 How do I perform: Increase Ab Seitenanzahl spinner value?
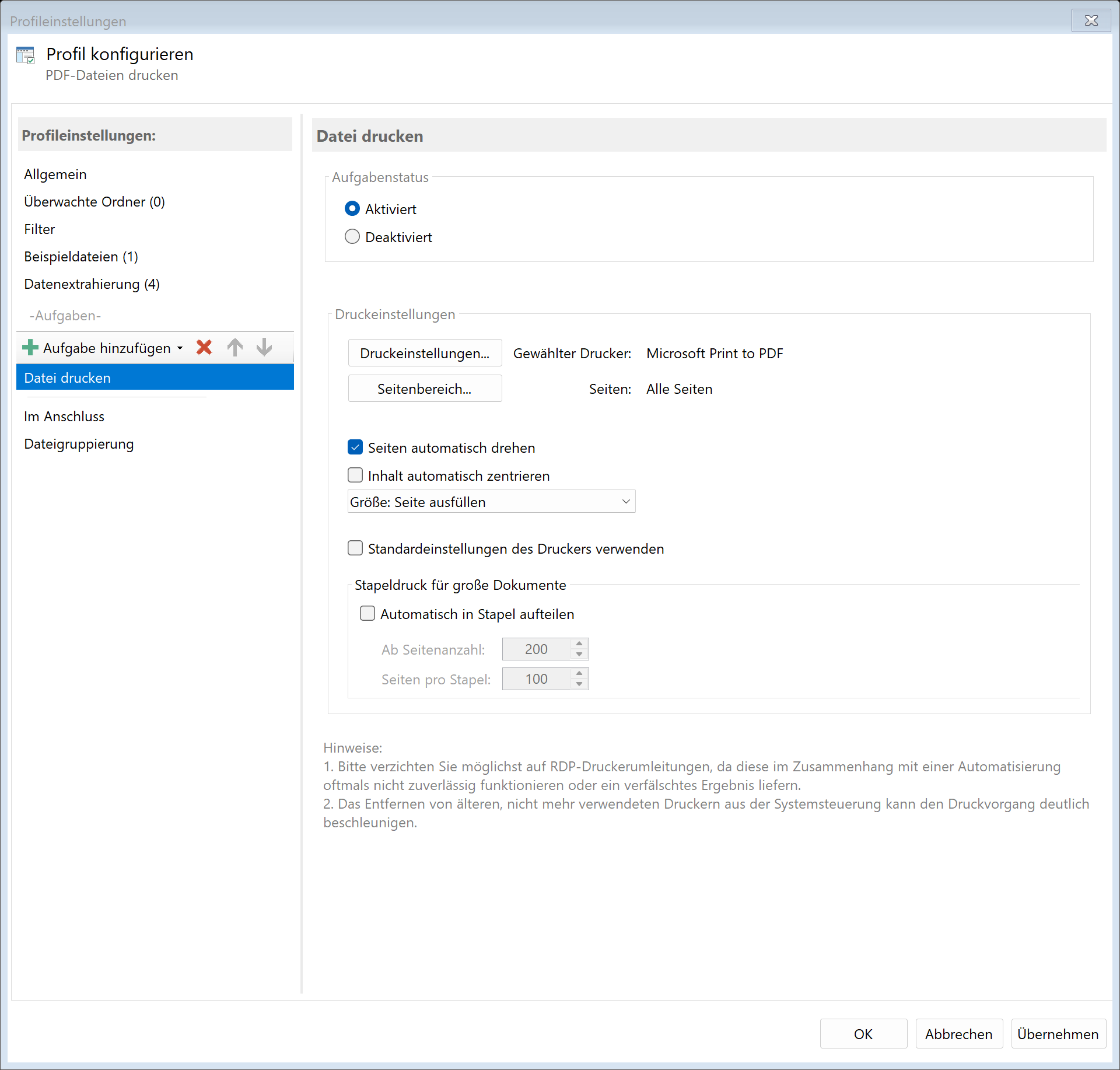coord(579,644)
